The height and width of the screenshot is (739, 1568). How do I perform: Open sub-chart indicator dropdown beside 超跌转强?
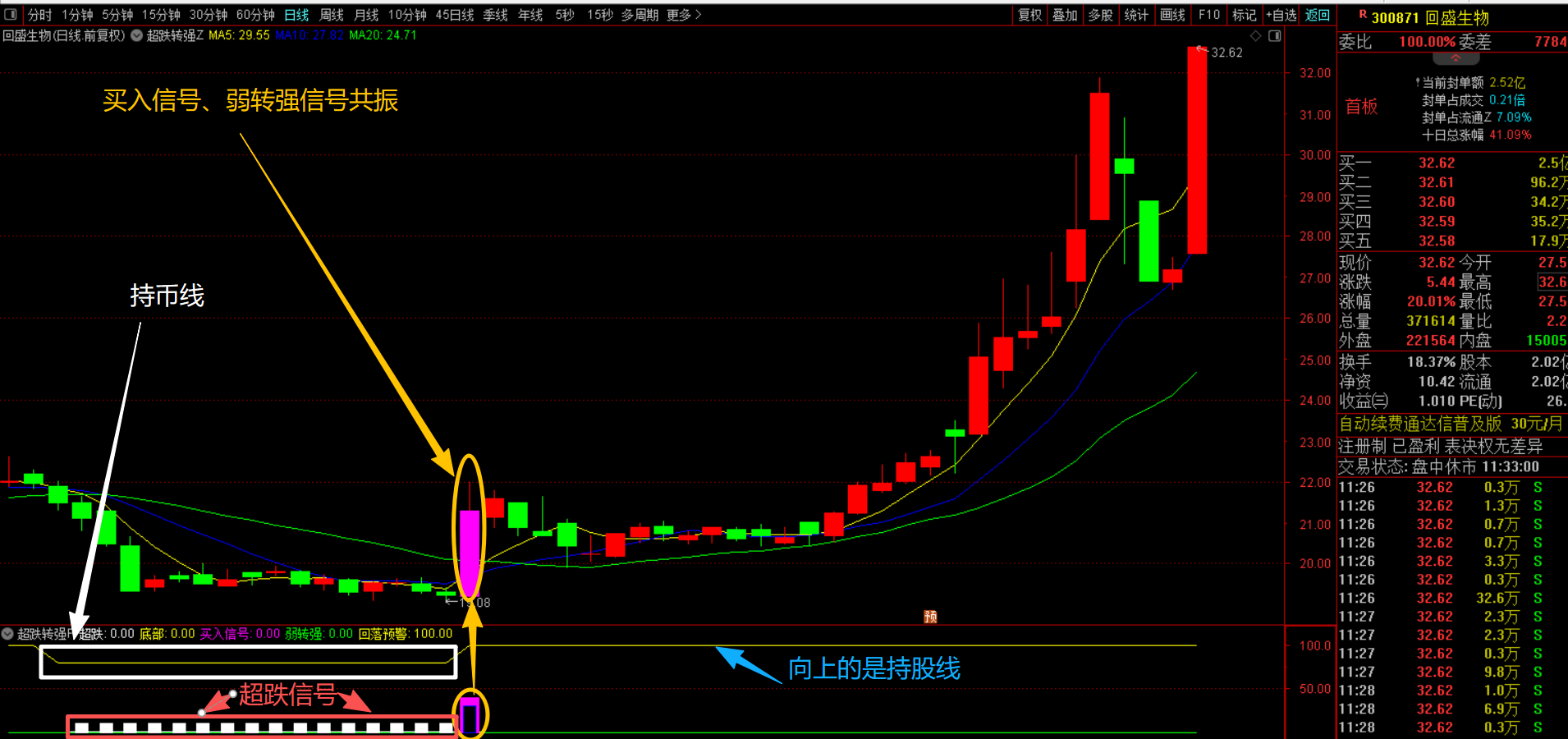tap(7, 634)
